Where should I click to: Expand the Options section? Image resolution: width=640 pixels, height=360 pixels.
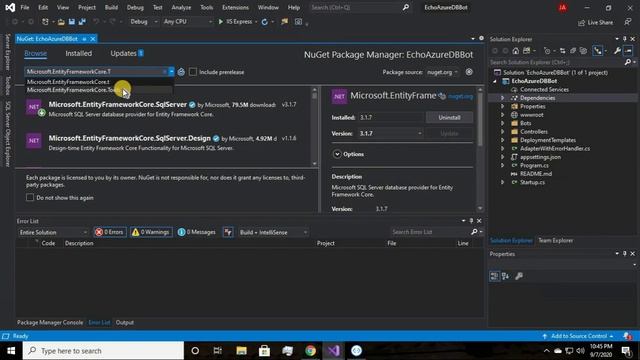pyautogui.click(x=337, y=154)
